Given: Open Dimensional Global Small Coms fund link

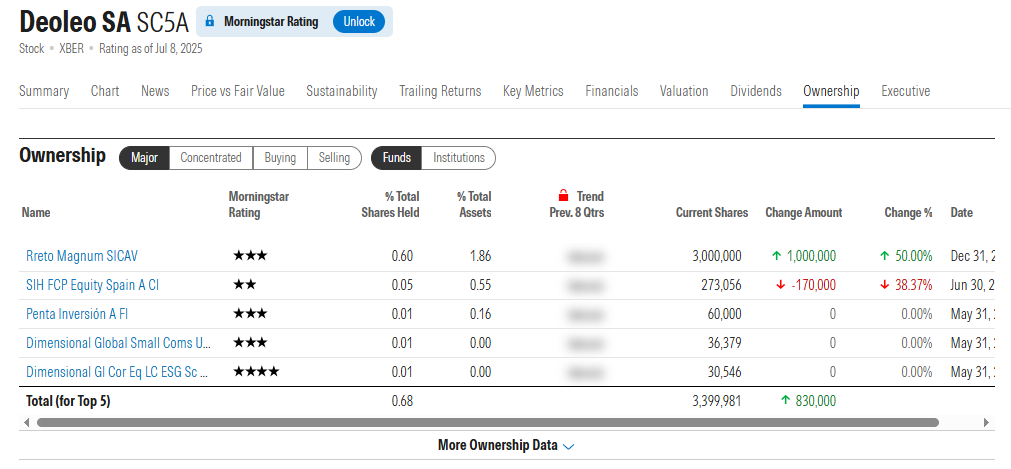Looking at the screenshot, I should coord(119,343).
